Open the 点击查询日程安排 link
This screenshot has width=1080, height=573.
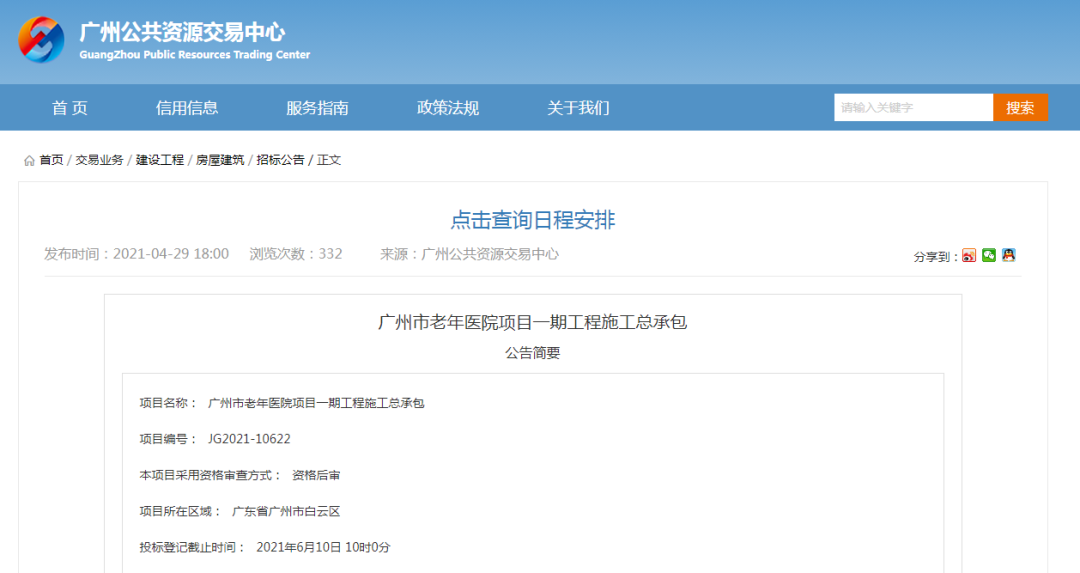532,220
